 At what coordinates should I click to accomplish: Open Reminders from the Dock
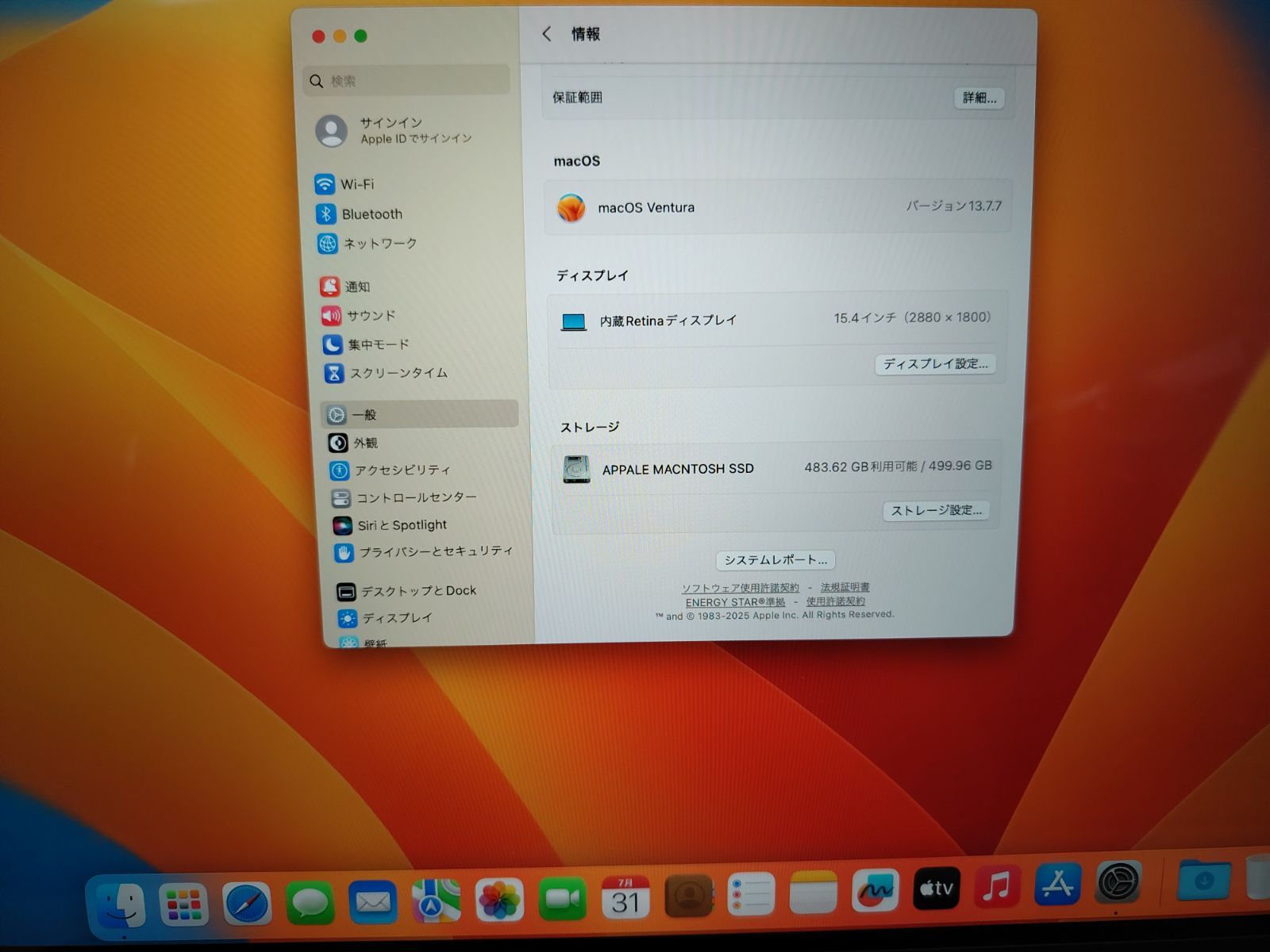[x=751, y=894]
